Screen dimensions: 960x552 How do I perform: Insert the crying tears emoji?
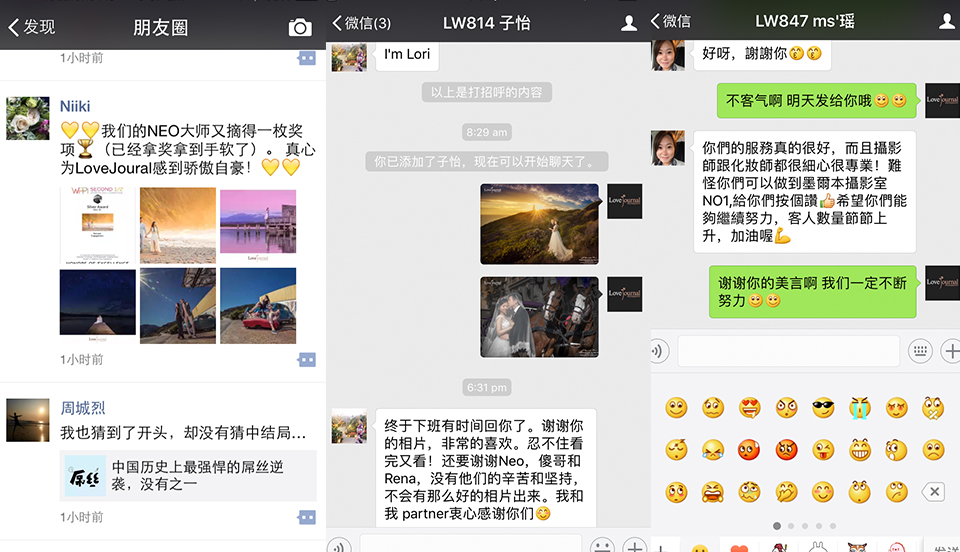pyautogui.click(x=859, y=408)
